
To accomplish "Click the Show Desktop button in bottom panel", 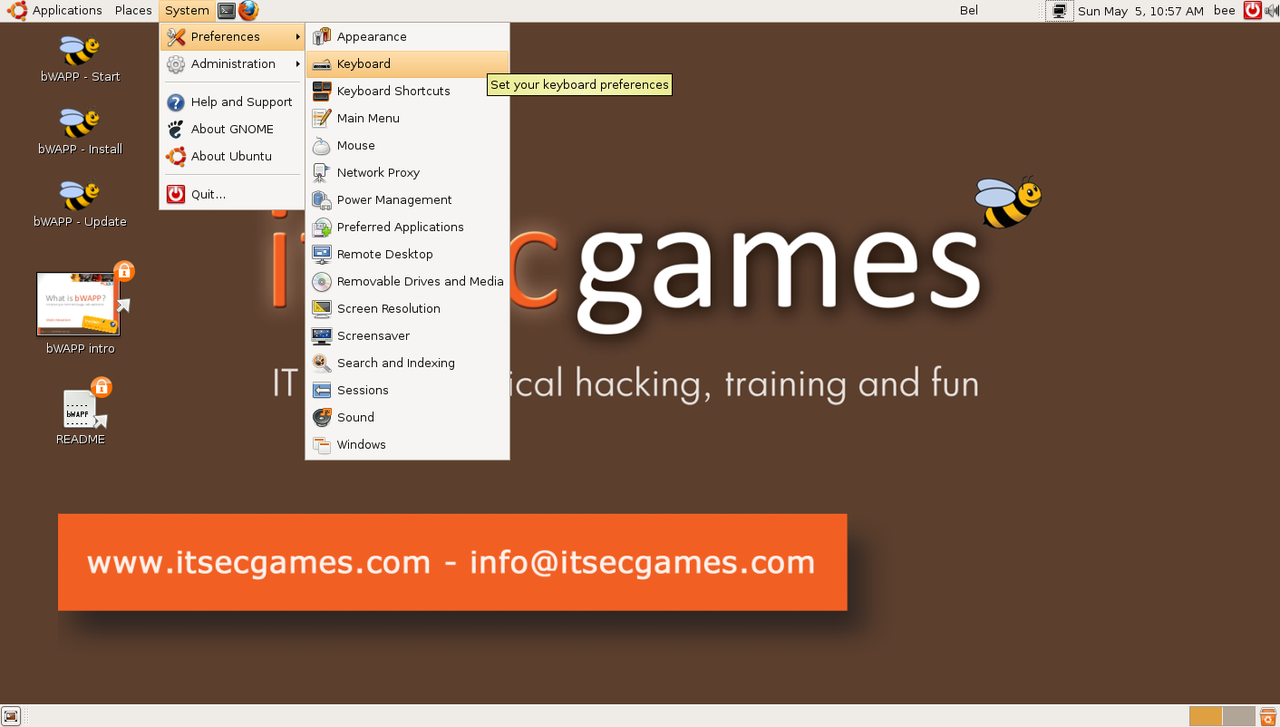I will (x=11, y=716).
